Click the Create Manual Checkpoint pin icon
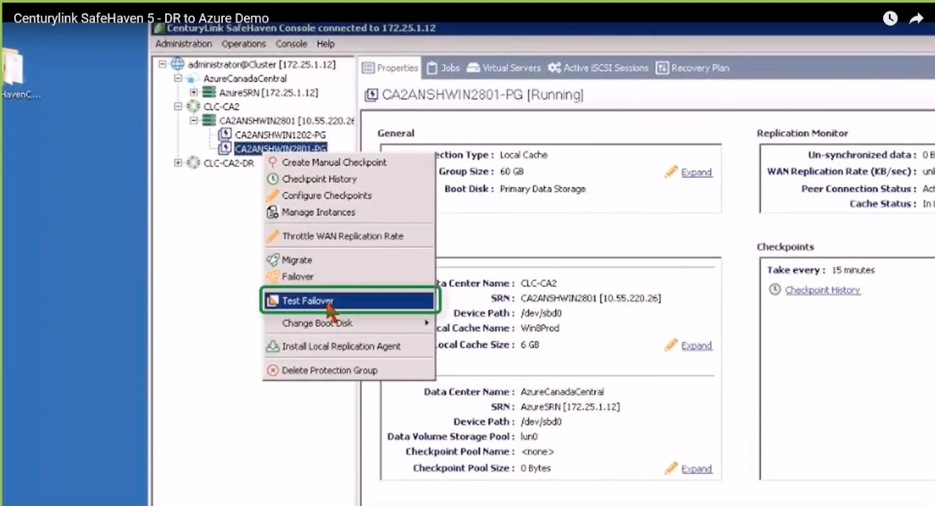The width and height of the screenshot is (935, 506). [x=273, y=162]
